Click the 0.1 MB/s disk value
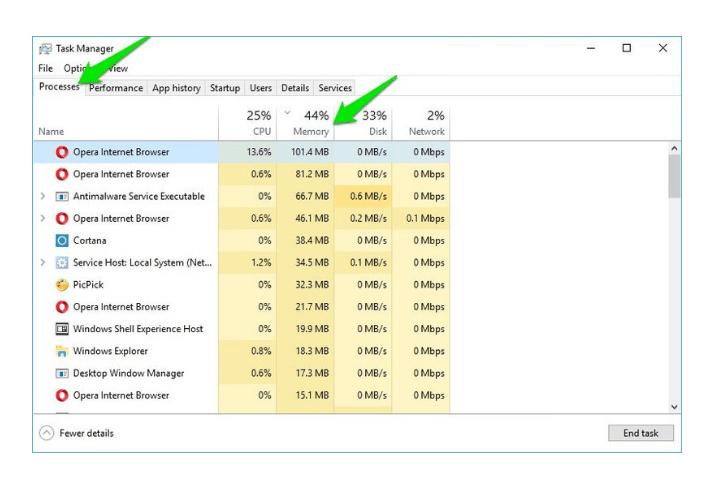Screen dimensions: 717x490 click(x=368, y=262)
